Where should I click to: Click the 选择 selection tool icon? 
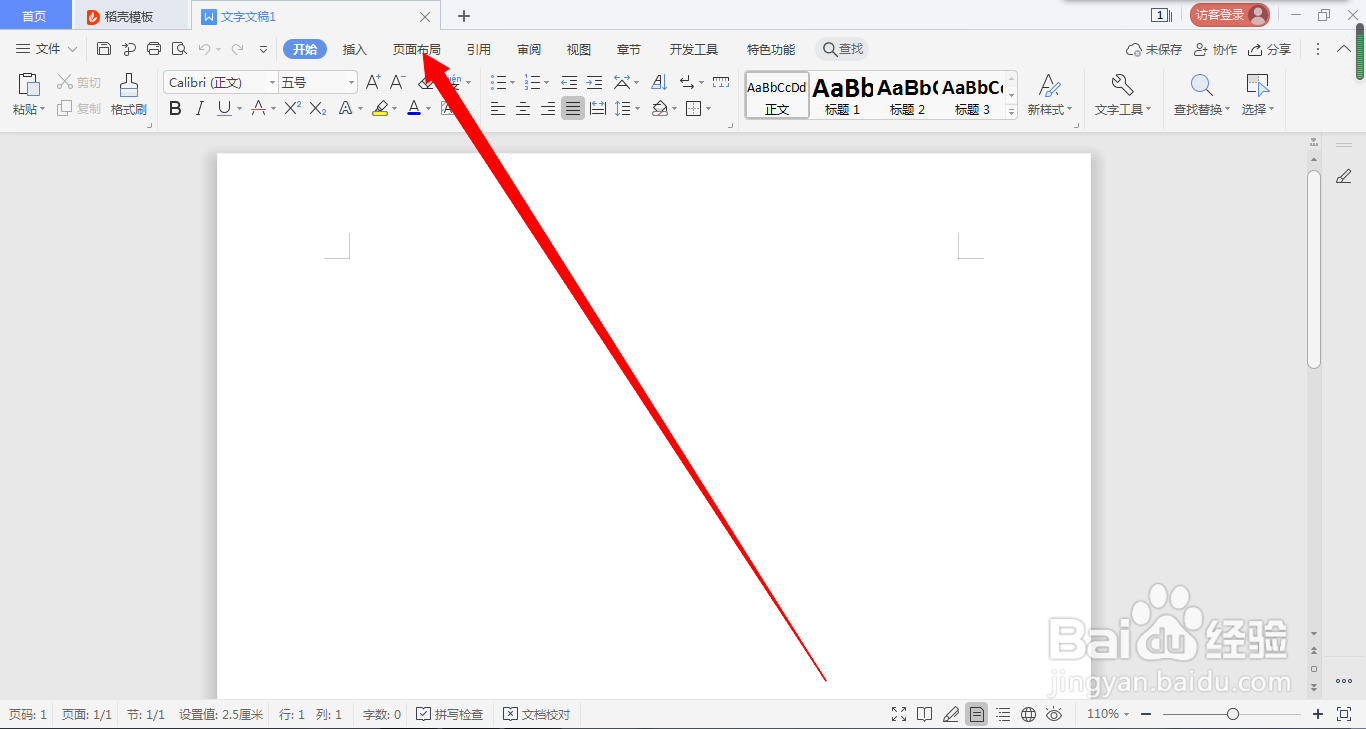tap(1257, 85)
